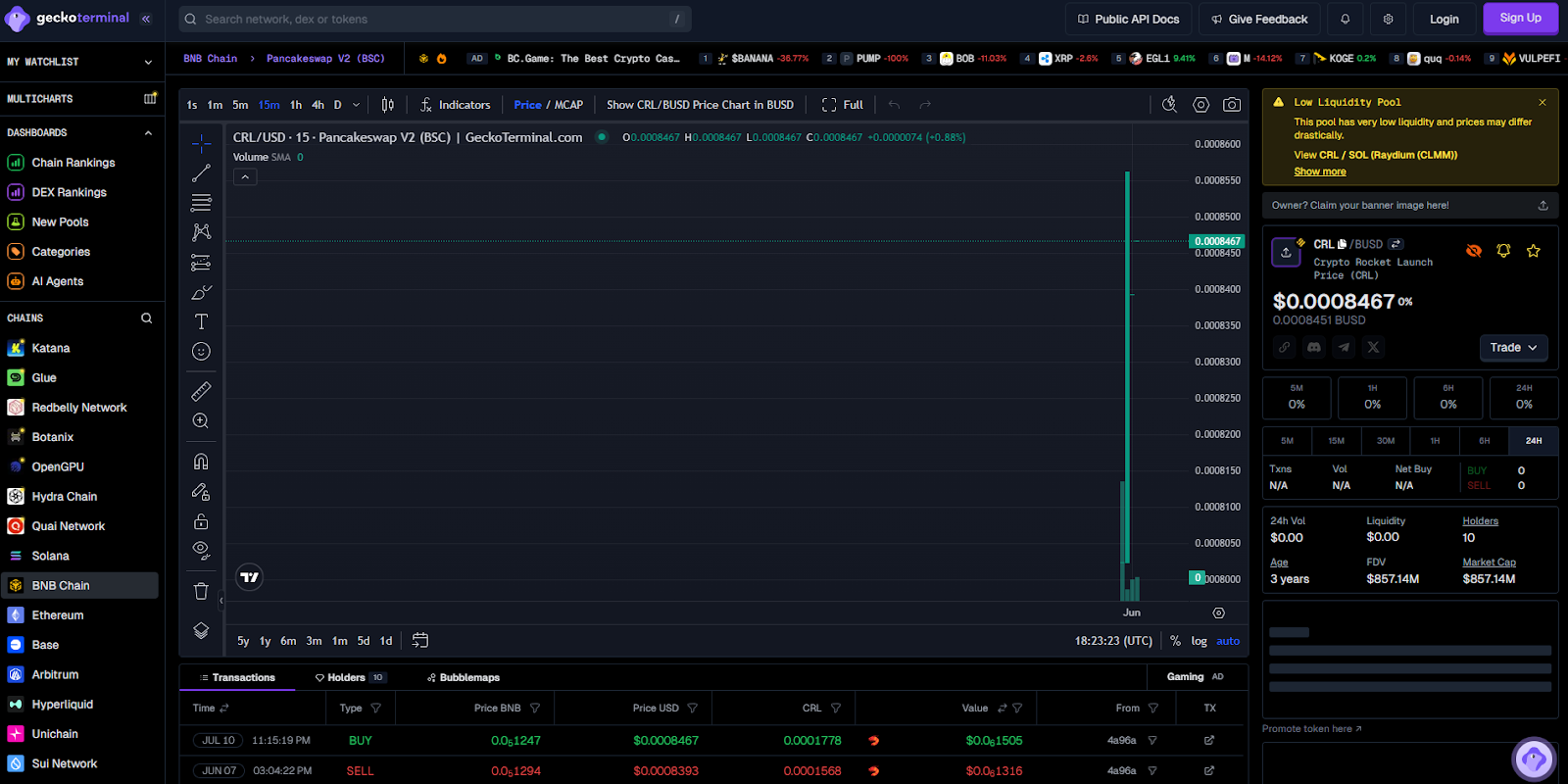Viewport: 1568px width, 784px height.
Task: Select the 1h chart timeframe
Action: 296,105
